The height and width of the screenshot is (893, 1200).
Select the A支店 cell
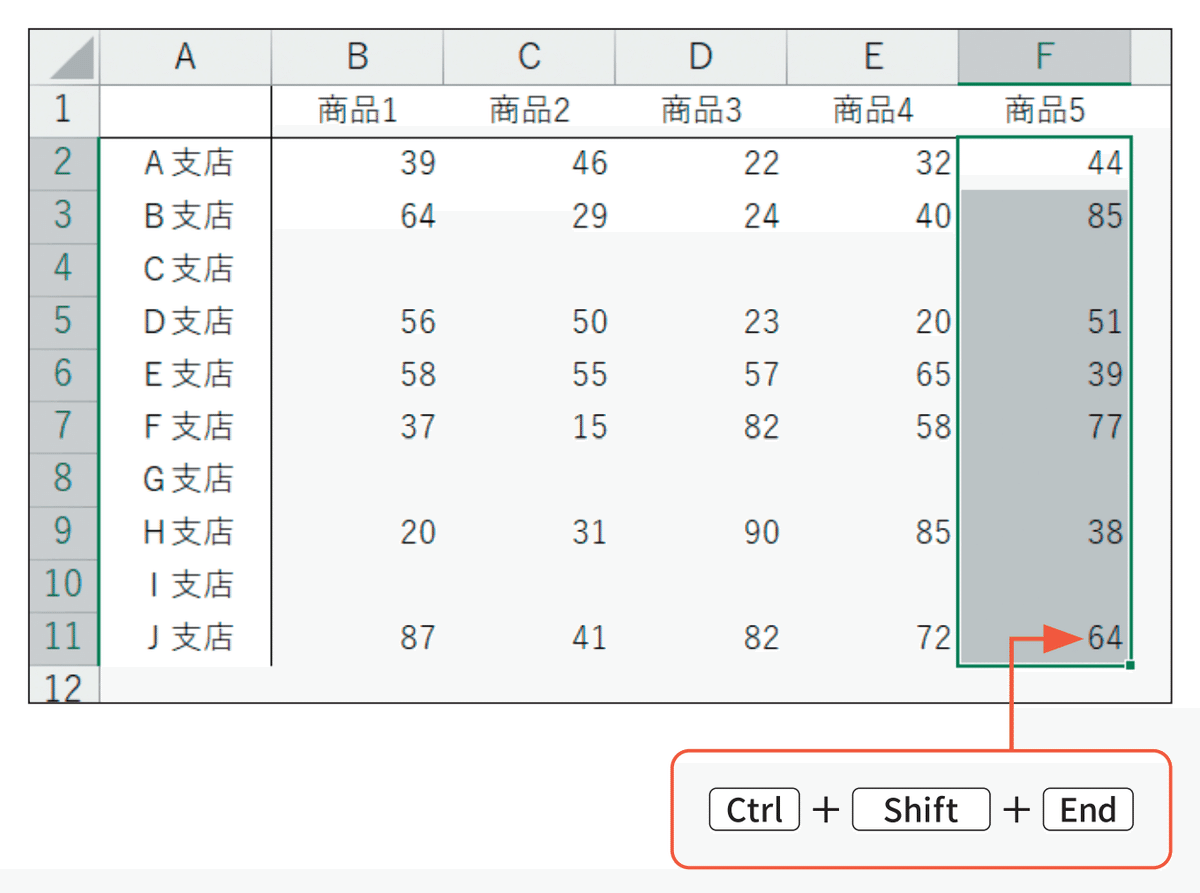click(x=186, y=162)
